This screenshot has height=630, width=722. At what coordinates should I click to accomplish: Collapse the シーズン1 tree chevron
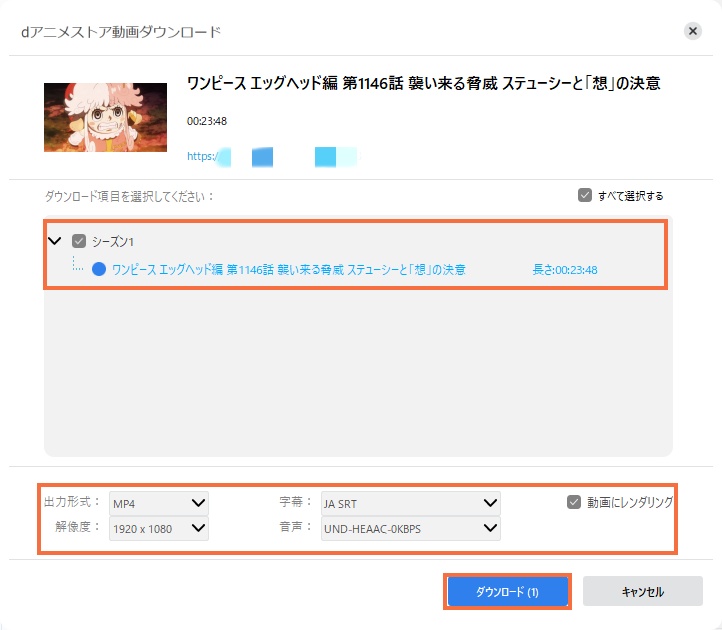point(55,241)
